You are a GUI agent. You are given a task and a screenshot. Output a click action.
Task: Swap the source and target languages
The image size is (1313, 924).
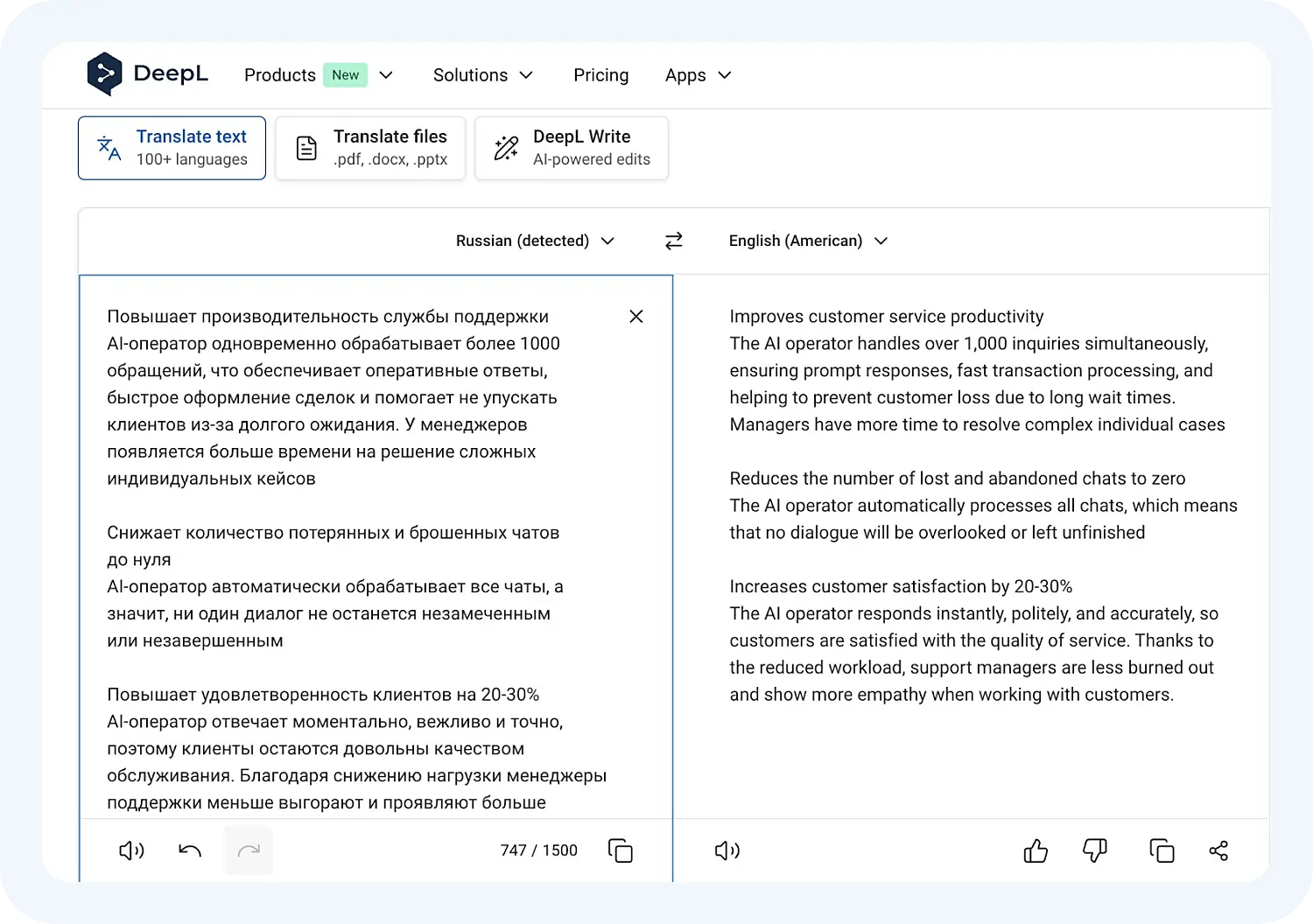pos(672,241)
